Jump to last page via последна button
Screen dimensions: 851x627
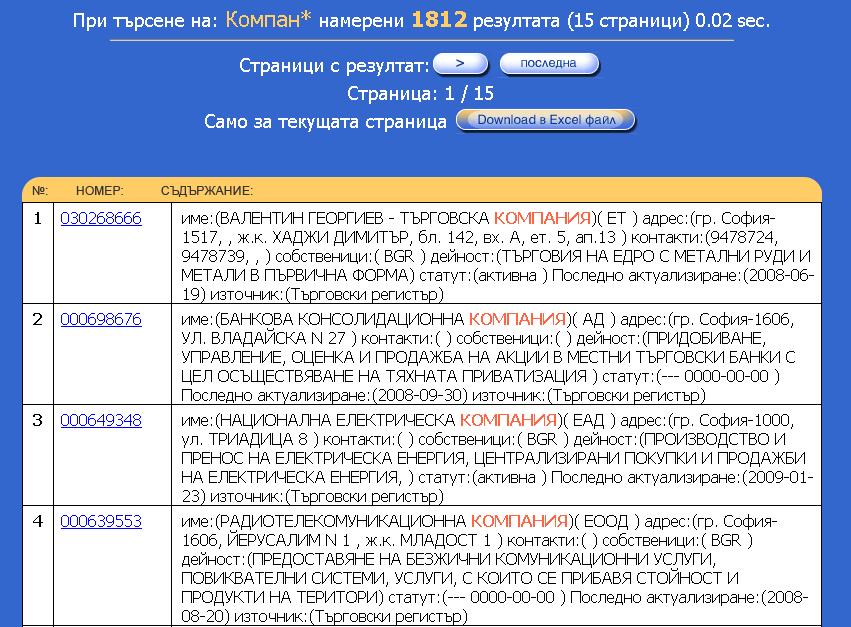tap(549, 64)
